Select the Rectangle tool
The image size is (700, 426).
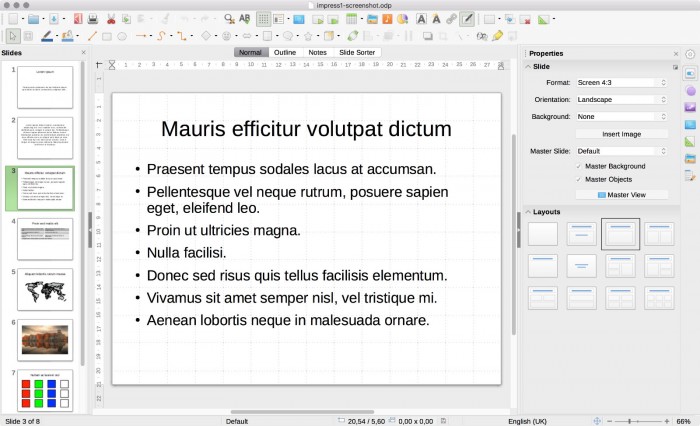pyautogui.click(x=107, y=36)
